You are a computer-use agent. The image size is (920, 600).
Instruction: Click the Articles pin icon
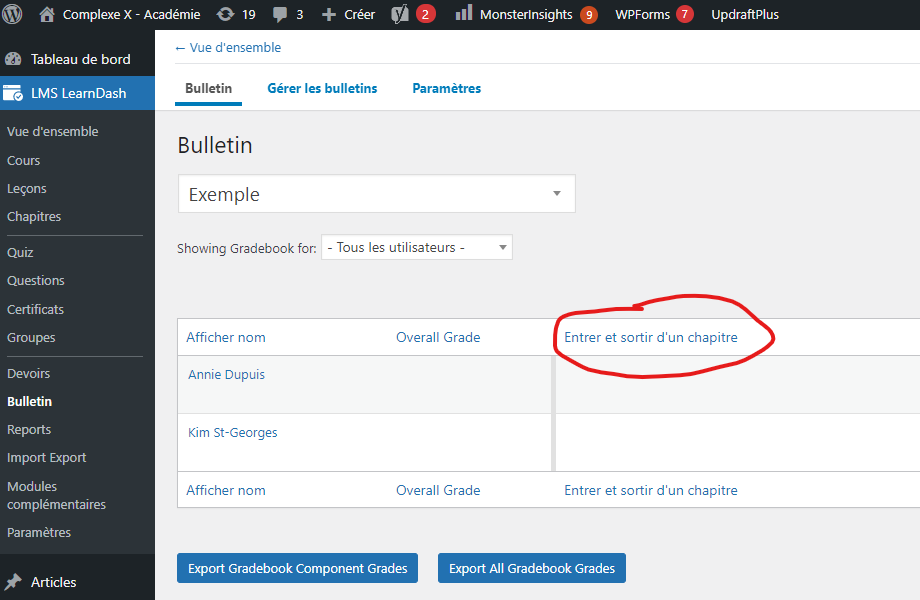tap(14, 582)
